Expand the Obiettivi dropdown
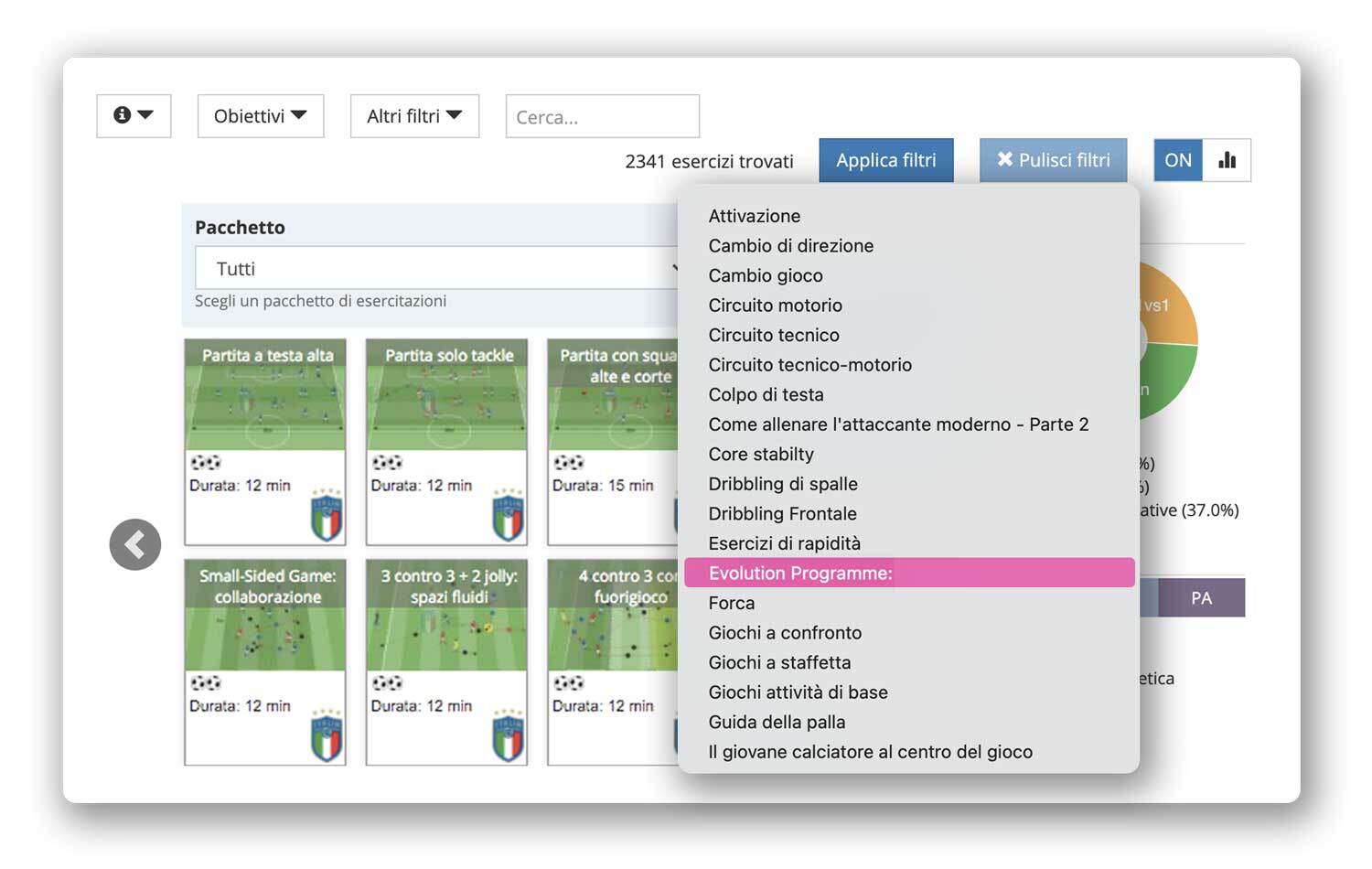1372x869 pixels. pos(261,116)
